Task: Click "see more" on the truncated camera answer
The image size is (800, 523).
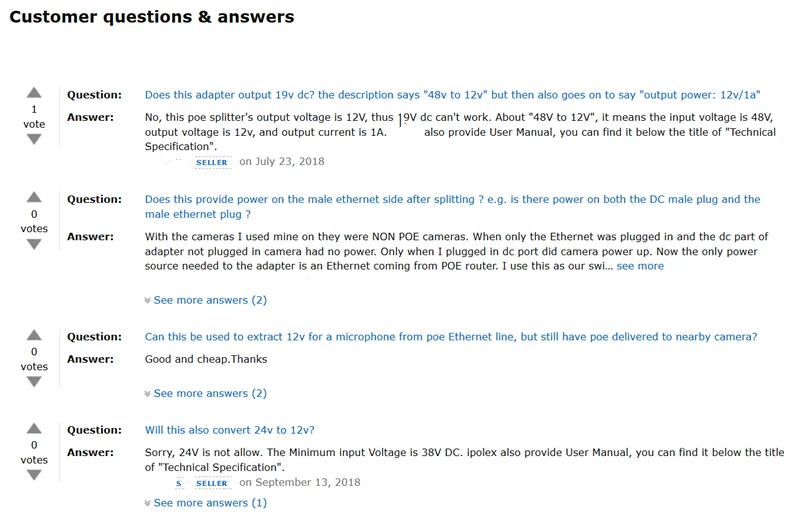Action: coord(640,266)
